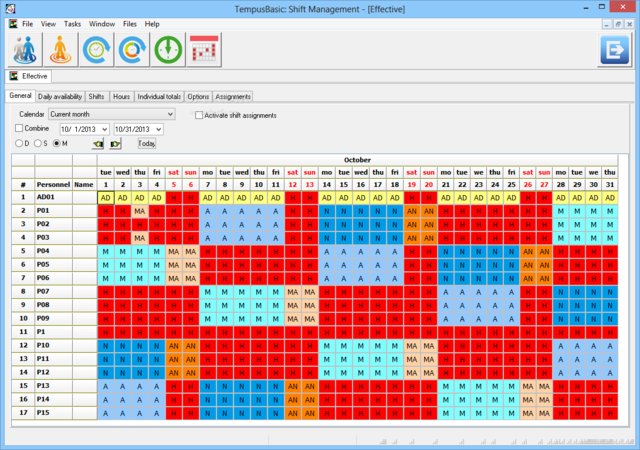Expand the 10/1/2013 start date picker
The width and height of the screenshot is (640, 450).
104,129
